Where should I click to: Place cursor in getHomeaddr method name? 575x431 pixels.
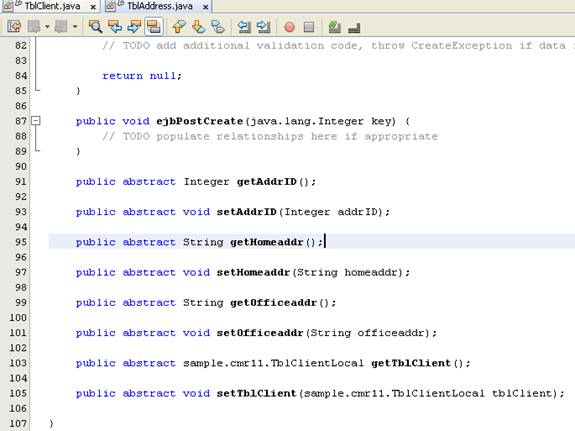coord(267,242)
